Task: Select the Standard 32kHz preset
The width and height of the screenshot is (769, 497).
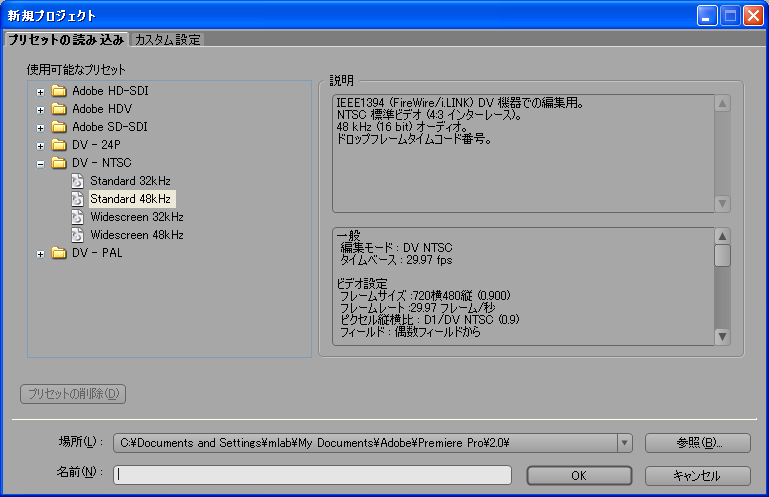Action: [130, 181]
